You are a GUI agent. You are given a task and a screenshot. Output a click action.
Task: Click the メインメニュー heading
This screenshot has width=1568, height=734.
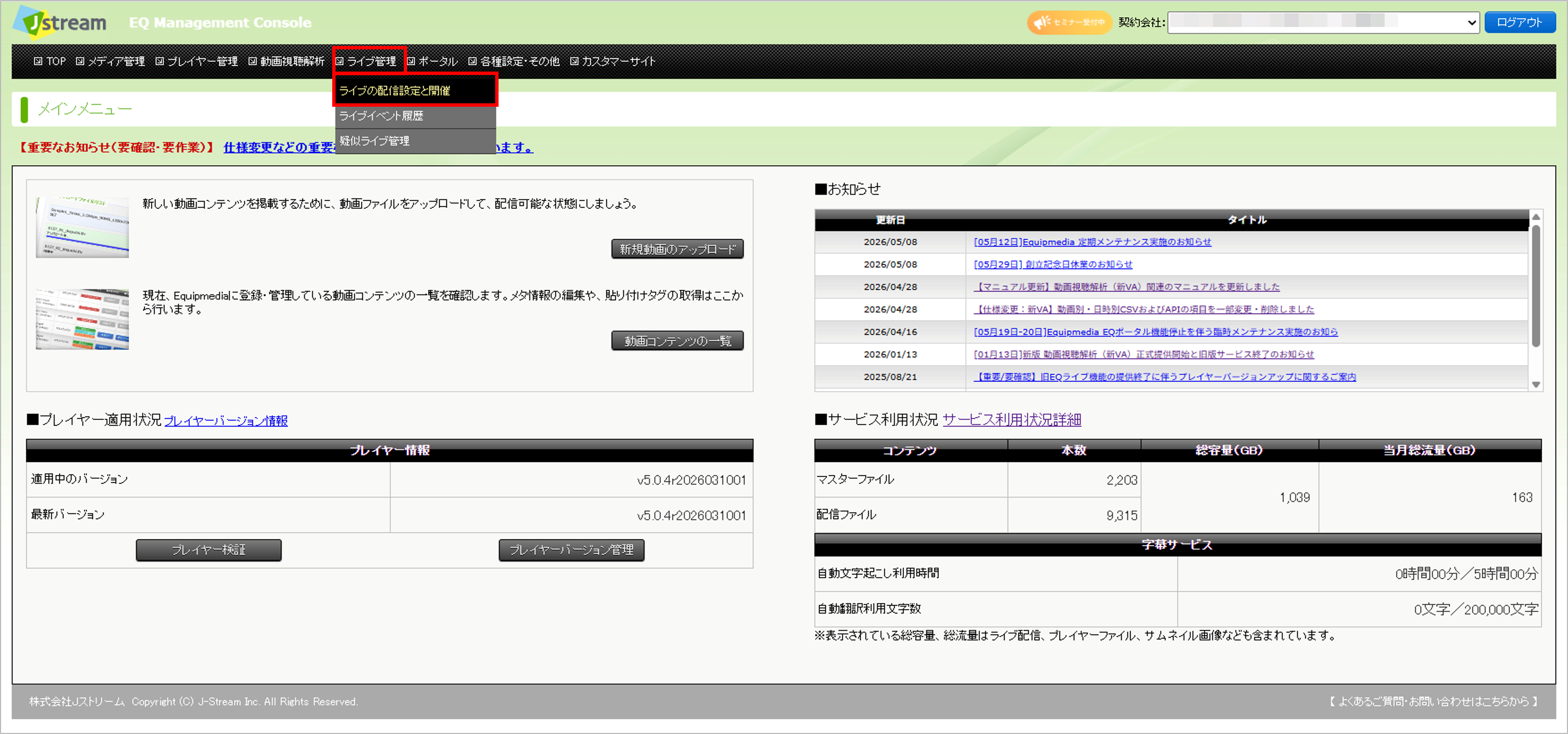tap(85, 109)
